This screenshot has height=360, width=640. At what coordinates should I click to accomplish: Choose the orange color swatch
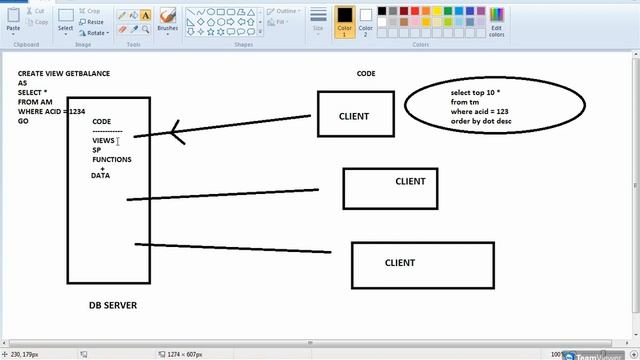coord(426,11)
